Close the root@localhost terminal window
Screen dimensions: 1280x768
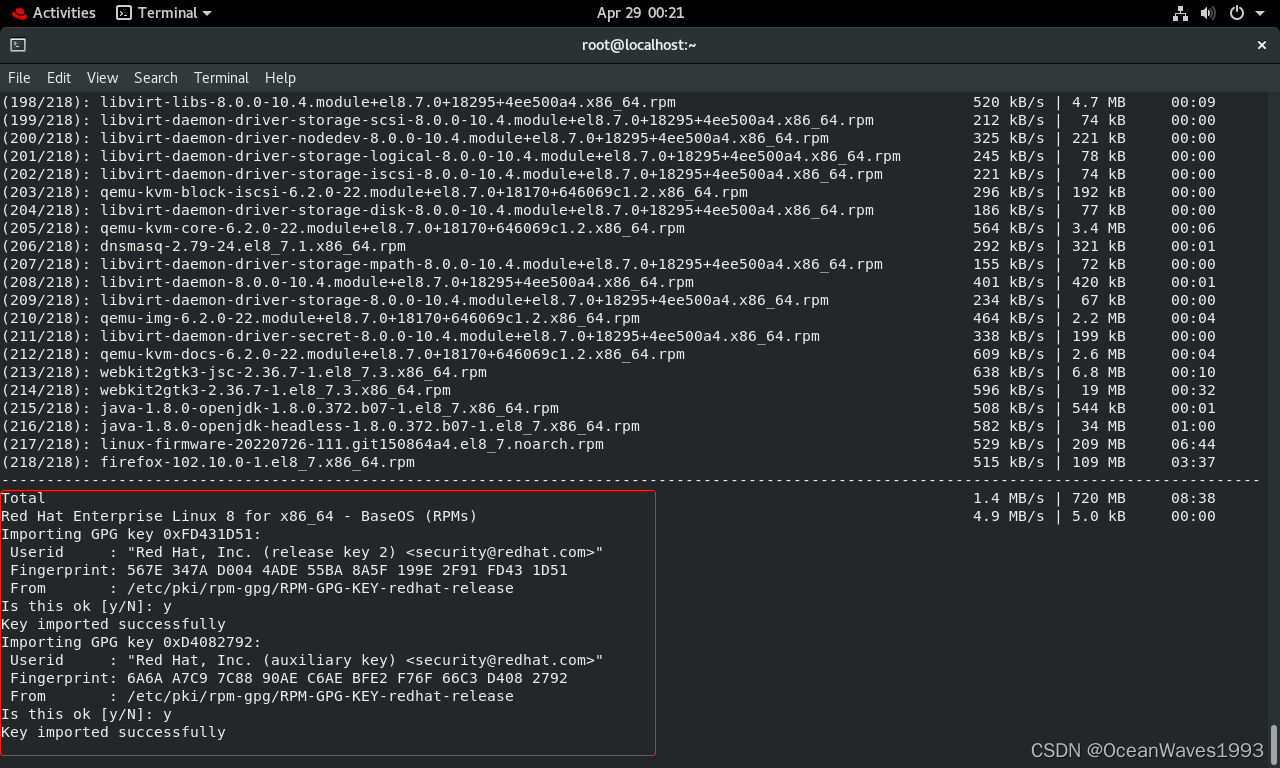tap(1262, 45)
